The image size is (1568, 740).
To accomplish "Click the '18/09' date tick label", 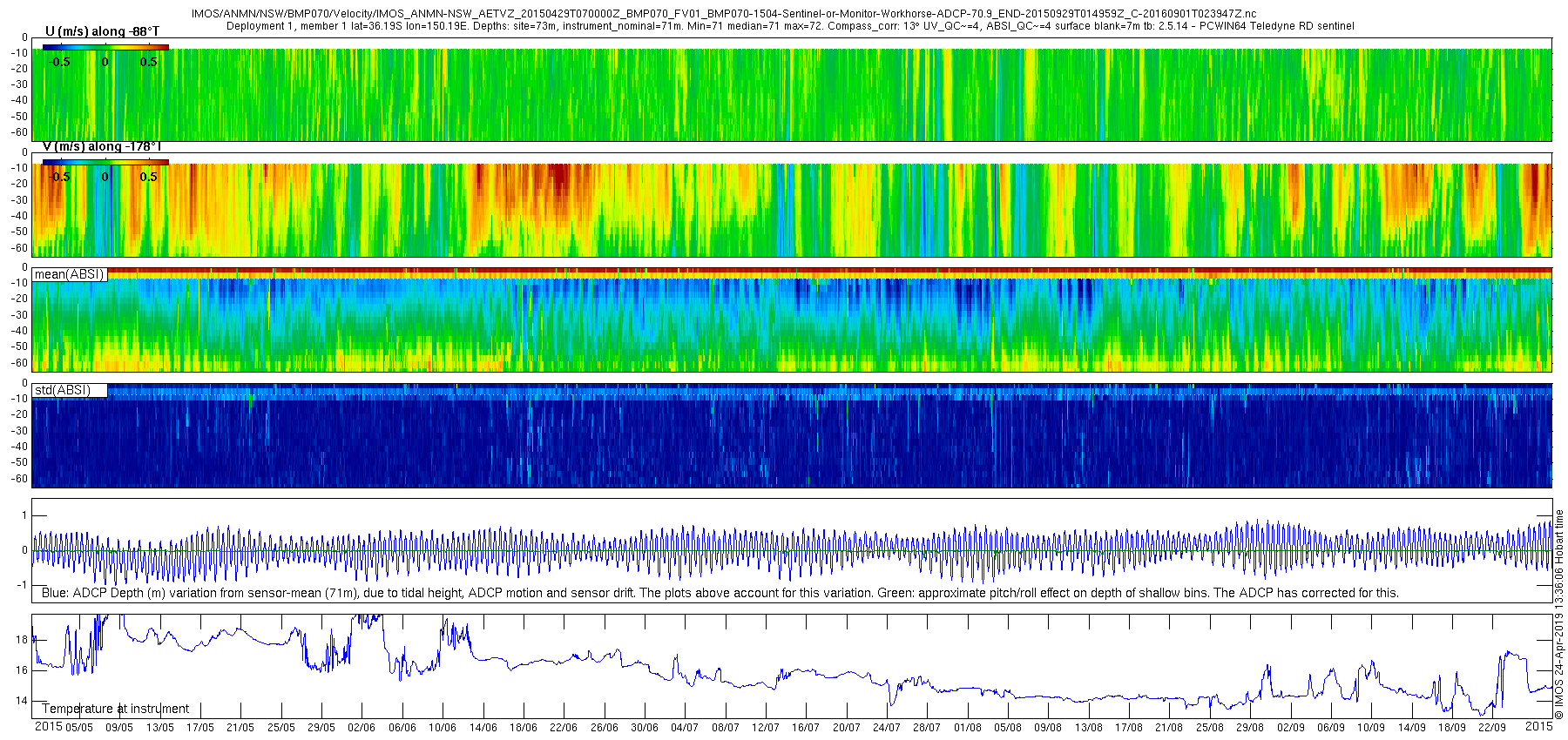I will pyautogui.click(x=1452, y=728).
